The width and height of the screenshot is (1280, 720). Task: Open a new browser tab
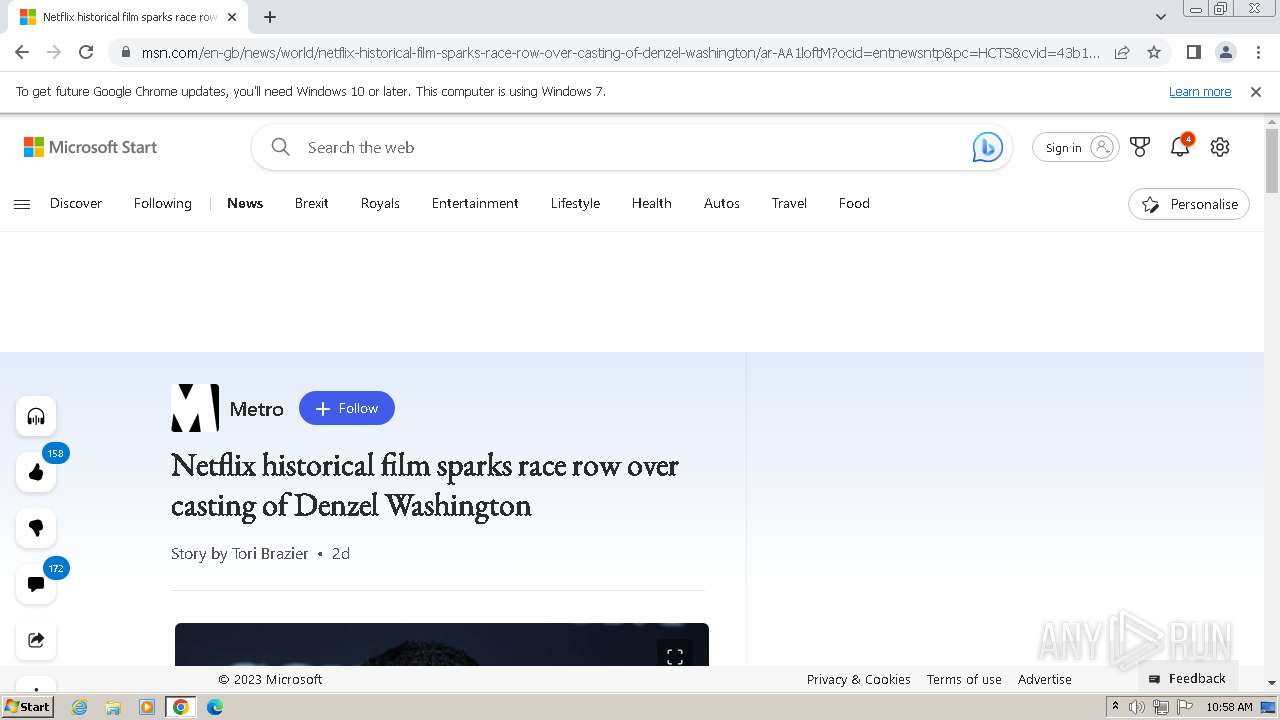[270, 17]
